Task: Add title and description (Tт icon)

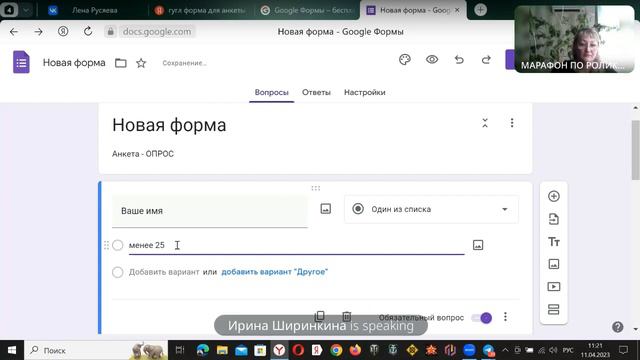Action: [x=553, y=242]
